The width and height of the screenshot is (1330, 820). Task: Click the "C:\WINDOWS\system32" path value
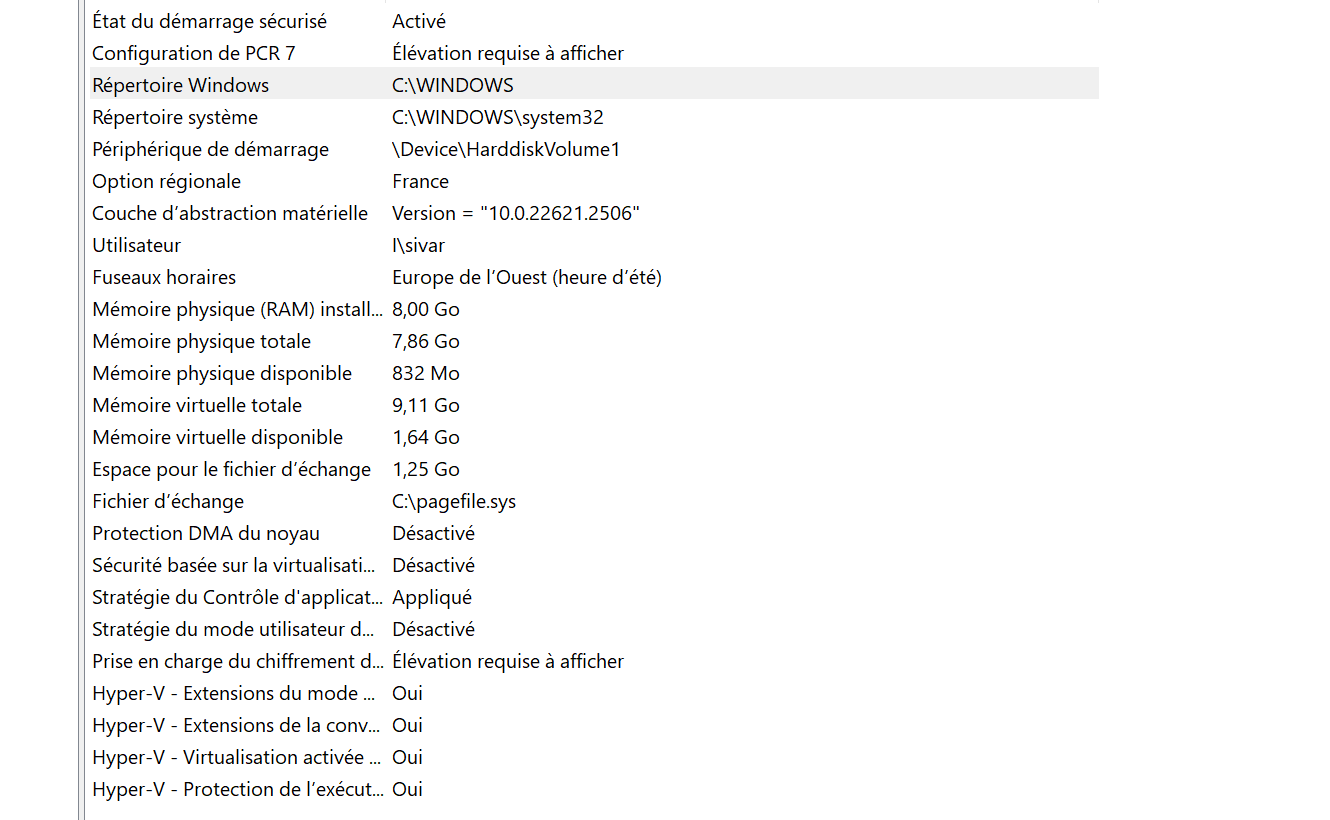point(498,117)
